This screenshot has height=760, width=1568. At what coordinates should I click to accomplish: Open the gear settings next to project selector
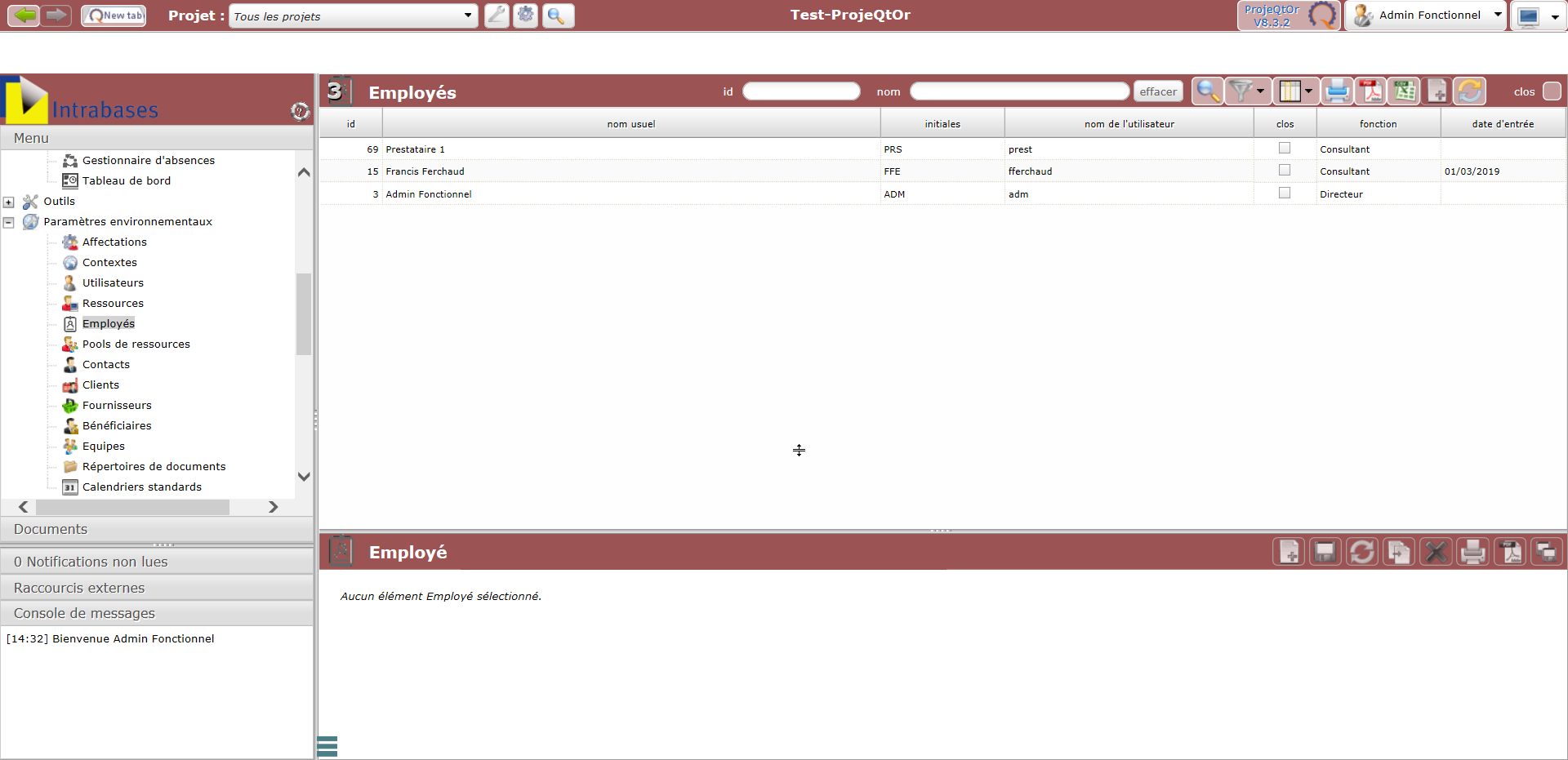point(526,16)
